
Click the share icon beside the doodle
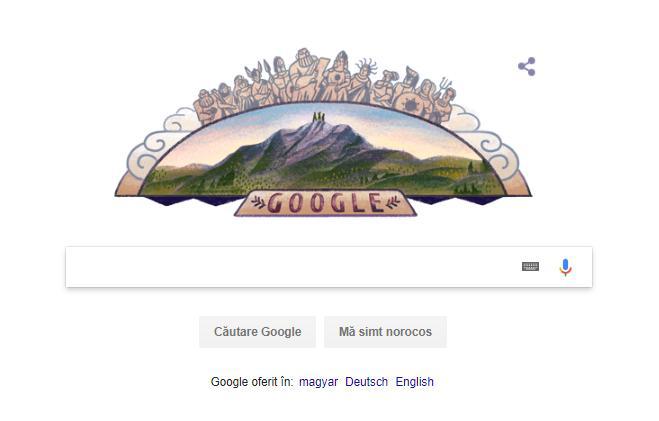(x=527, y=66)
